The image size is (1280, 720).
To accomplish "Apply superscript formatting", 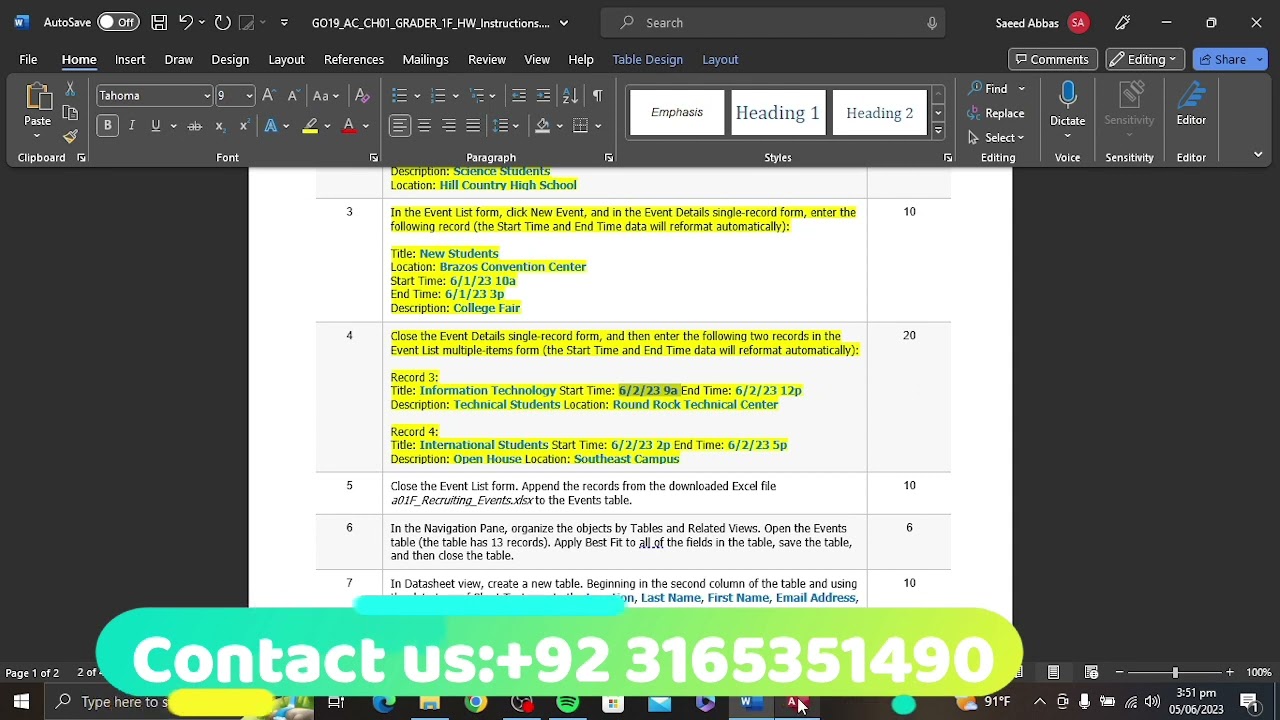I will [242, 126].
